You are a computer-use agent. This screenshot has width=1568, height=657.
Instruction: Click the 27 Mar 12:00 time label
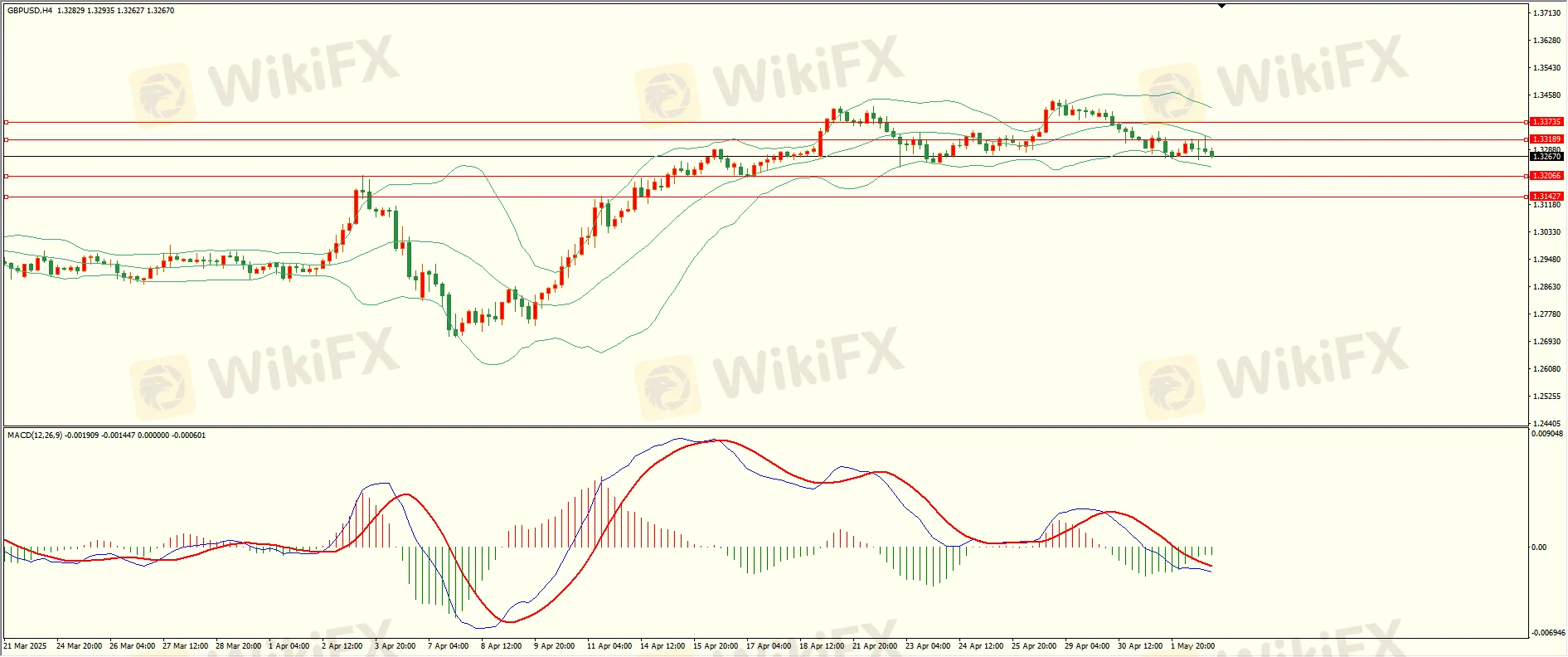pos(186,646)
